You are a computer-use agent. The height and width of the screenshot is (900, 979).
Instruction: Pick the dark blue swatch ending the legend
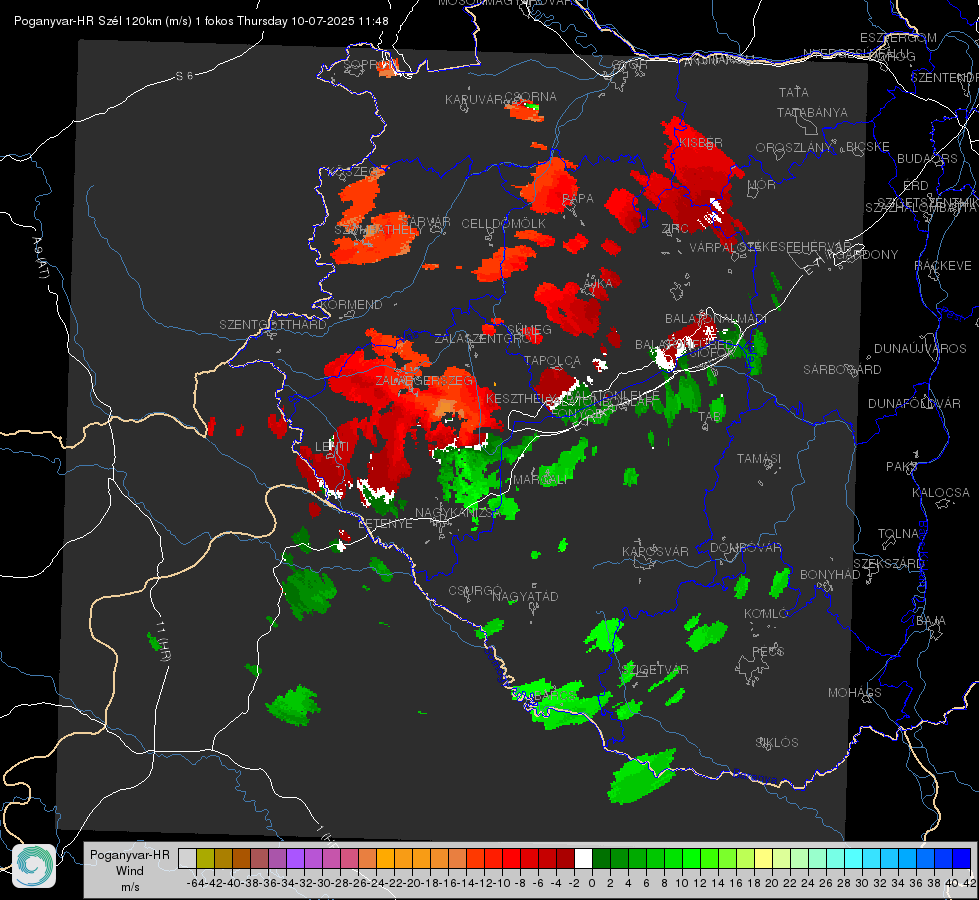click(962, 858)
